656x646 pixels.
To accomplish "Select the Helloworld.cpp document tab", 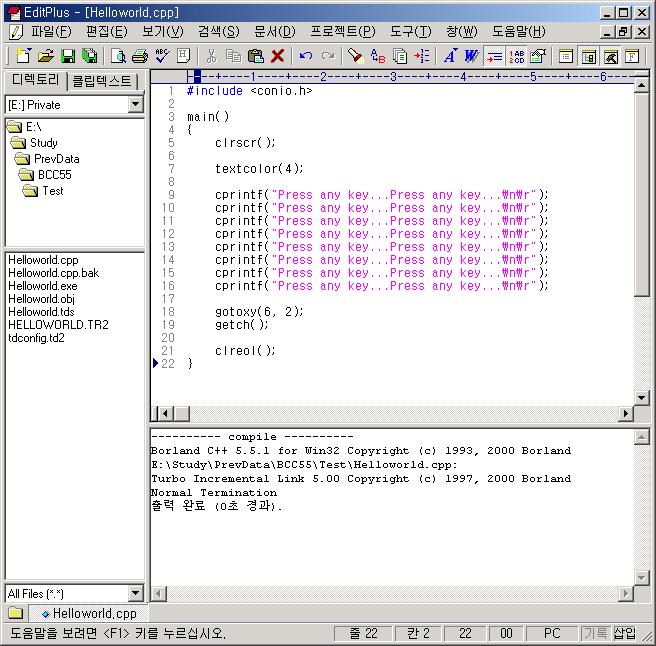I will pos(89,614).
